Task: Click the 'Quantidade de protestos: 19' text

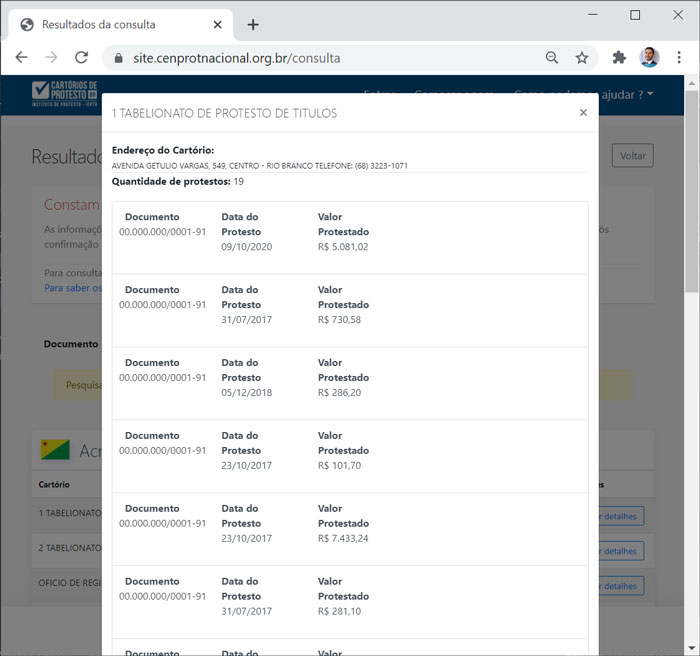Action: (178, 181)
